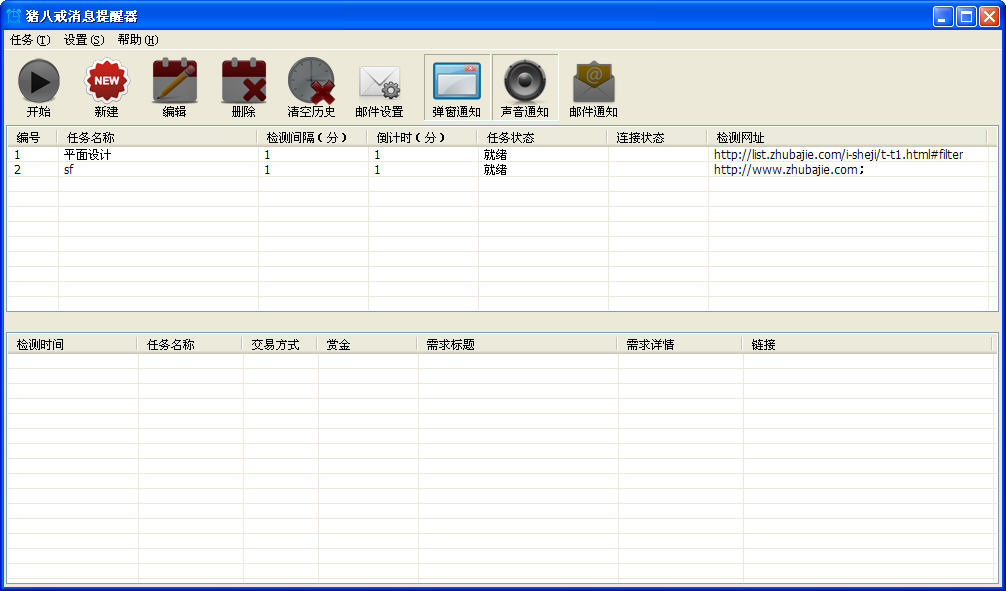Click the 新建 NEW badge icon
The width and height of the screenshot is (1006, 591).
[x=105, y=80]
